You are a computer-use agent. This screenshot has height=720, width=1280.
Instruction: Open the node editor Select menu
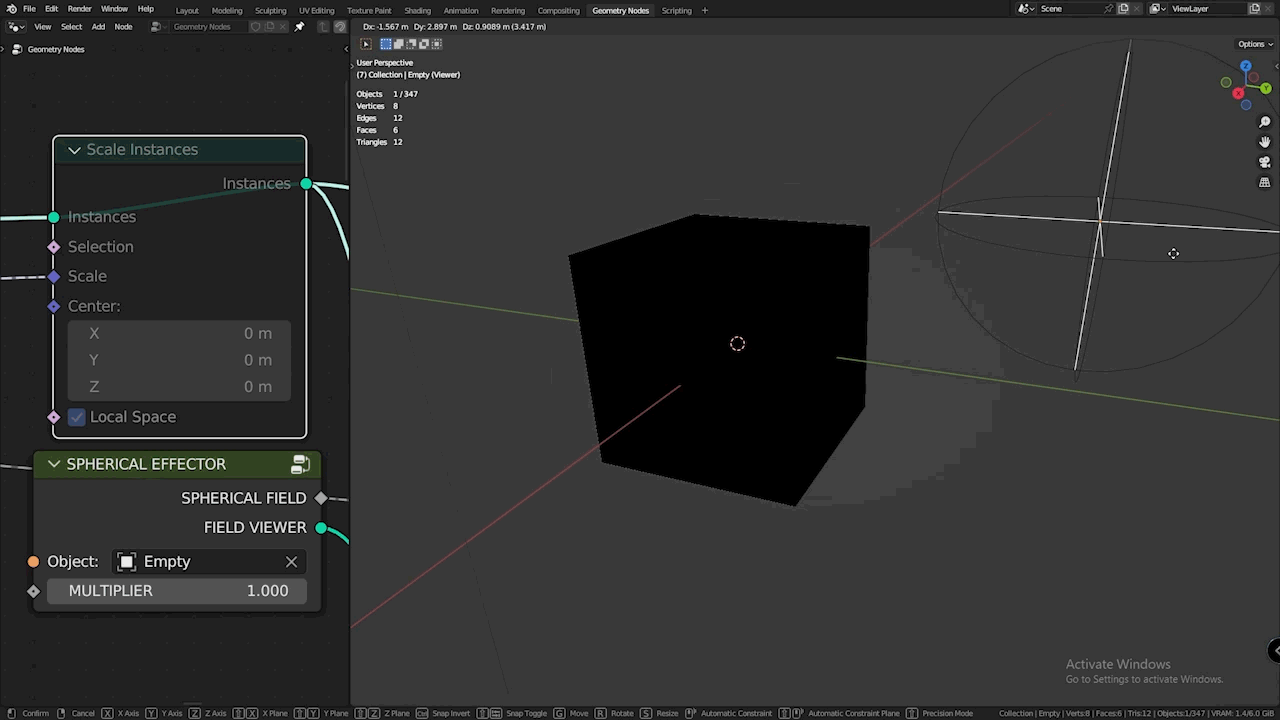pos(72,26)
